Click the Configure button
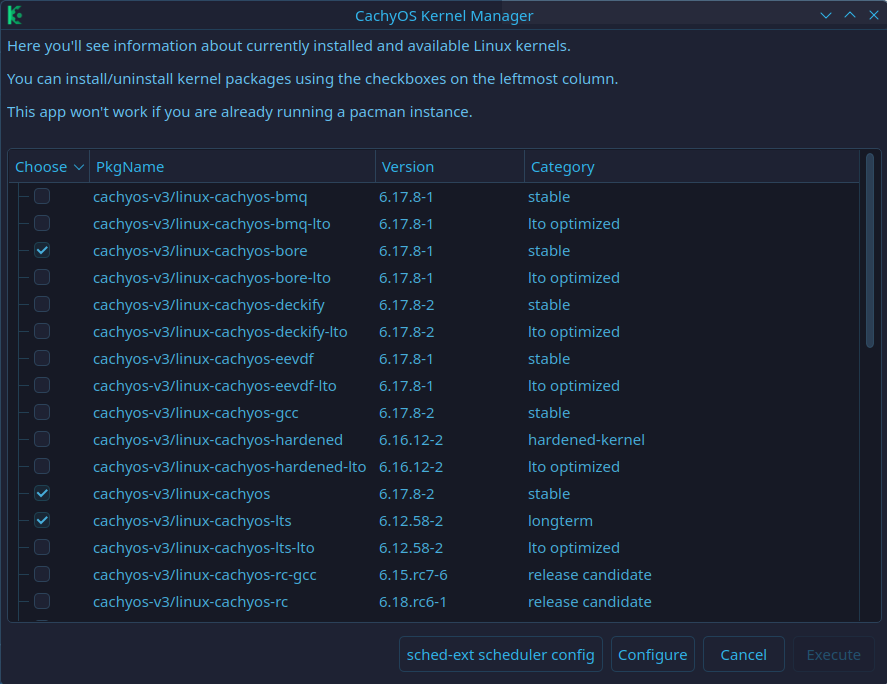The height and width of the screenshot is (684, 887). pyautogui.click(x=653, y=655)
